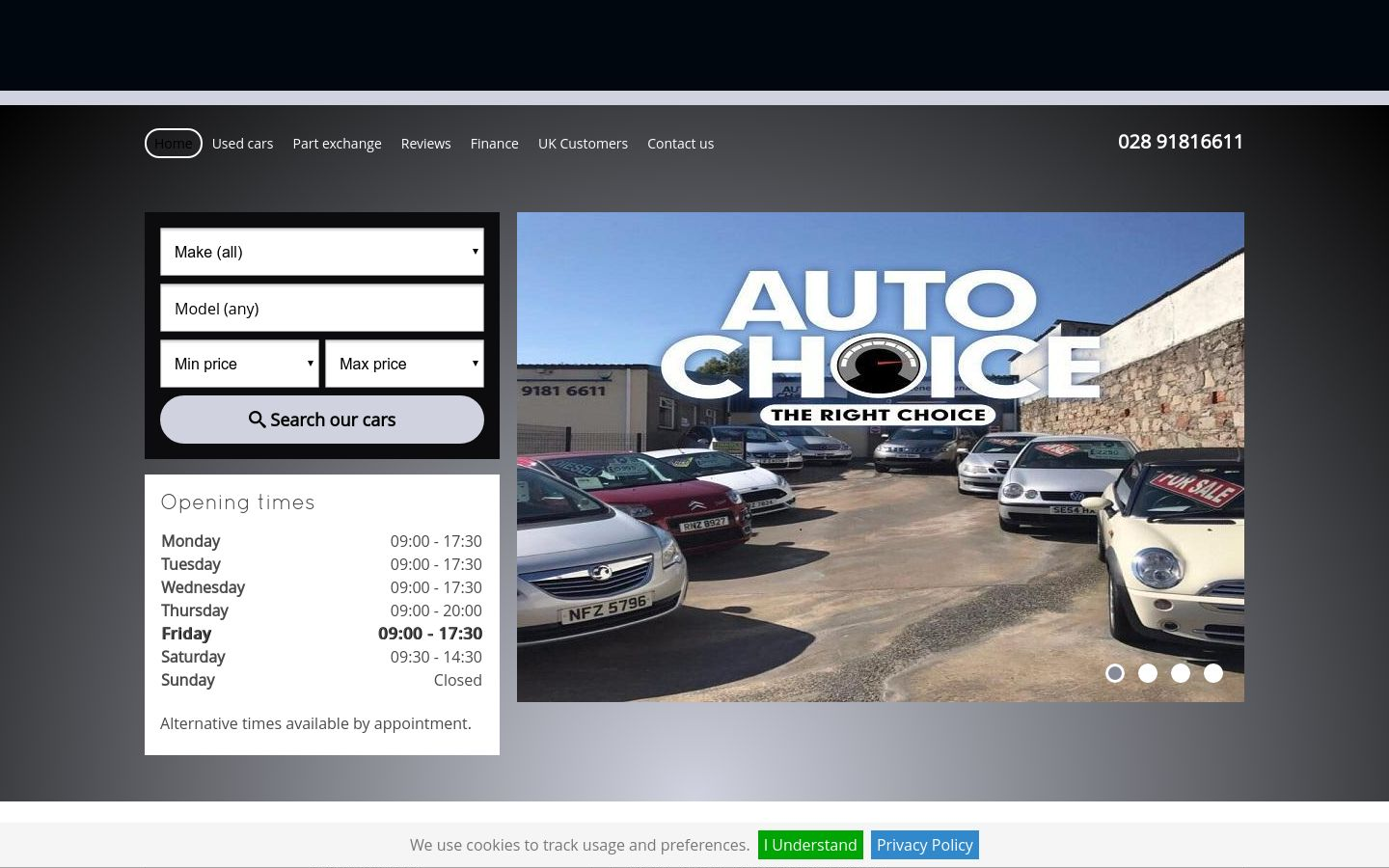Go to Contact us page

pos(680,143)
